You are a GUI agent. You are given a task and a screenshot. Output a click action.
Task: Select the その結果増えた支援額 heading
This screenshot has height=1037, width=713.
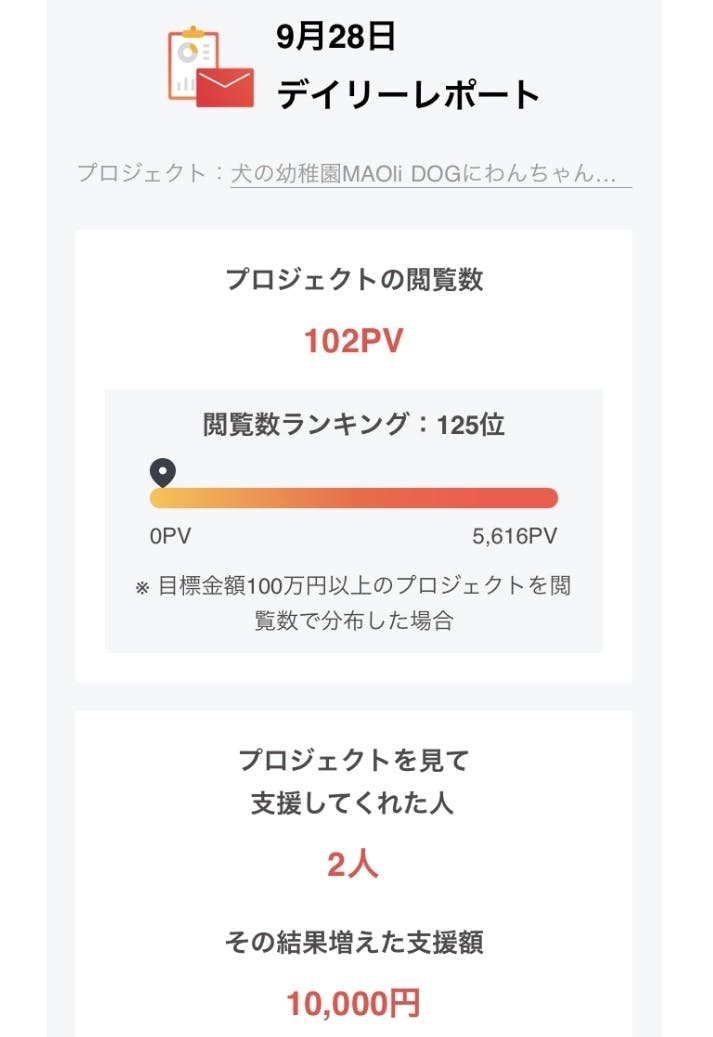pos(354,942)
